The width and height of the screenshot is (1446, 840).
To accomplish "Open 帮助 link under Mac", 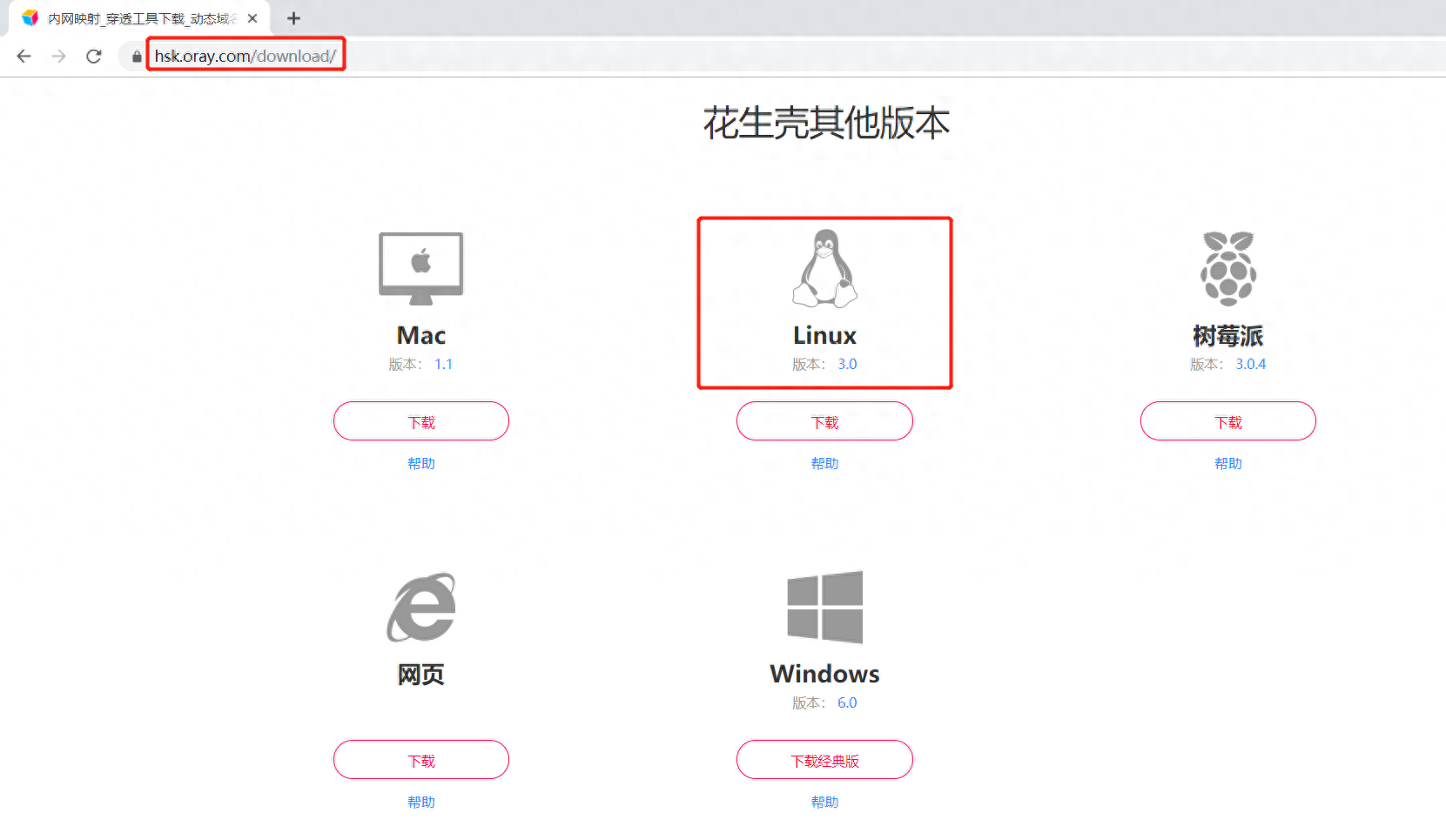I will tap(421, 464).
